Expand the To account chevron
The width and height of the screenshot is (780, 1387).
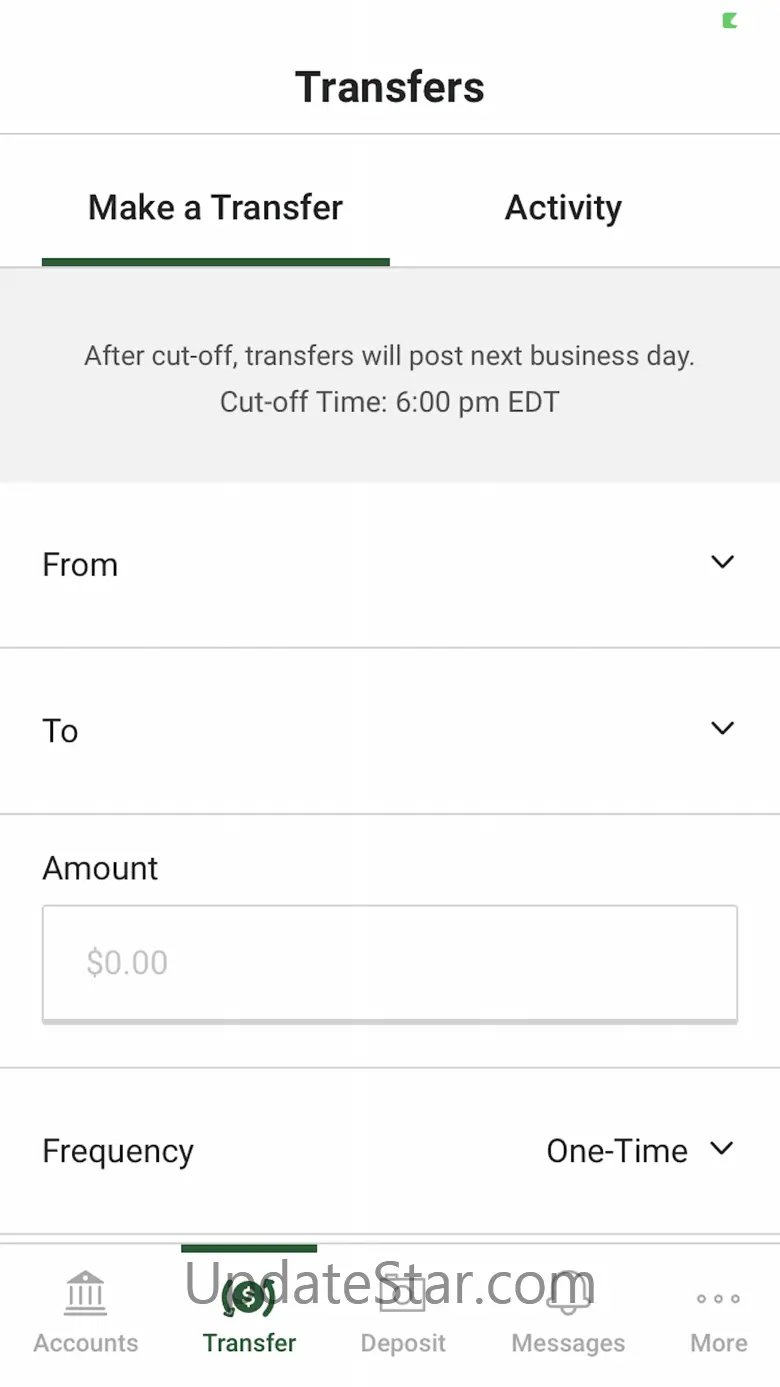722,728
